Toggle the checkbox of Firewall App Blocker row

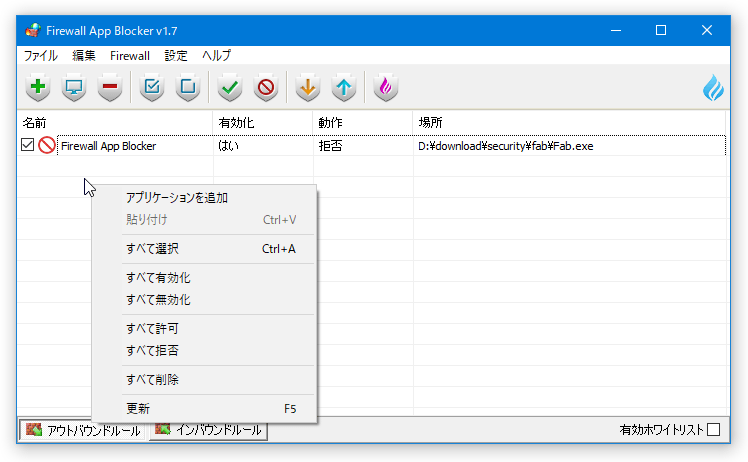(28, 145)
